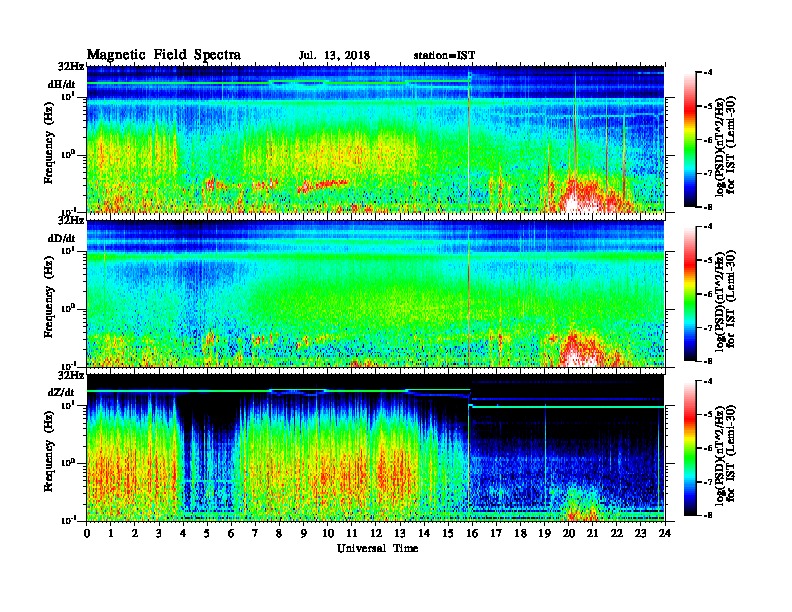
Task: Click the "-7" tick on the dZ/dt colorbar
Action: [709, 482]
